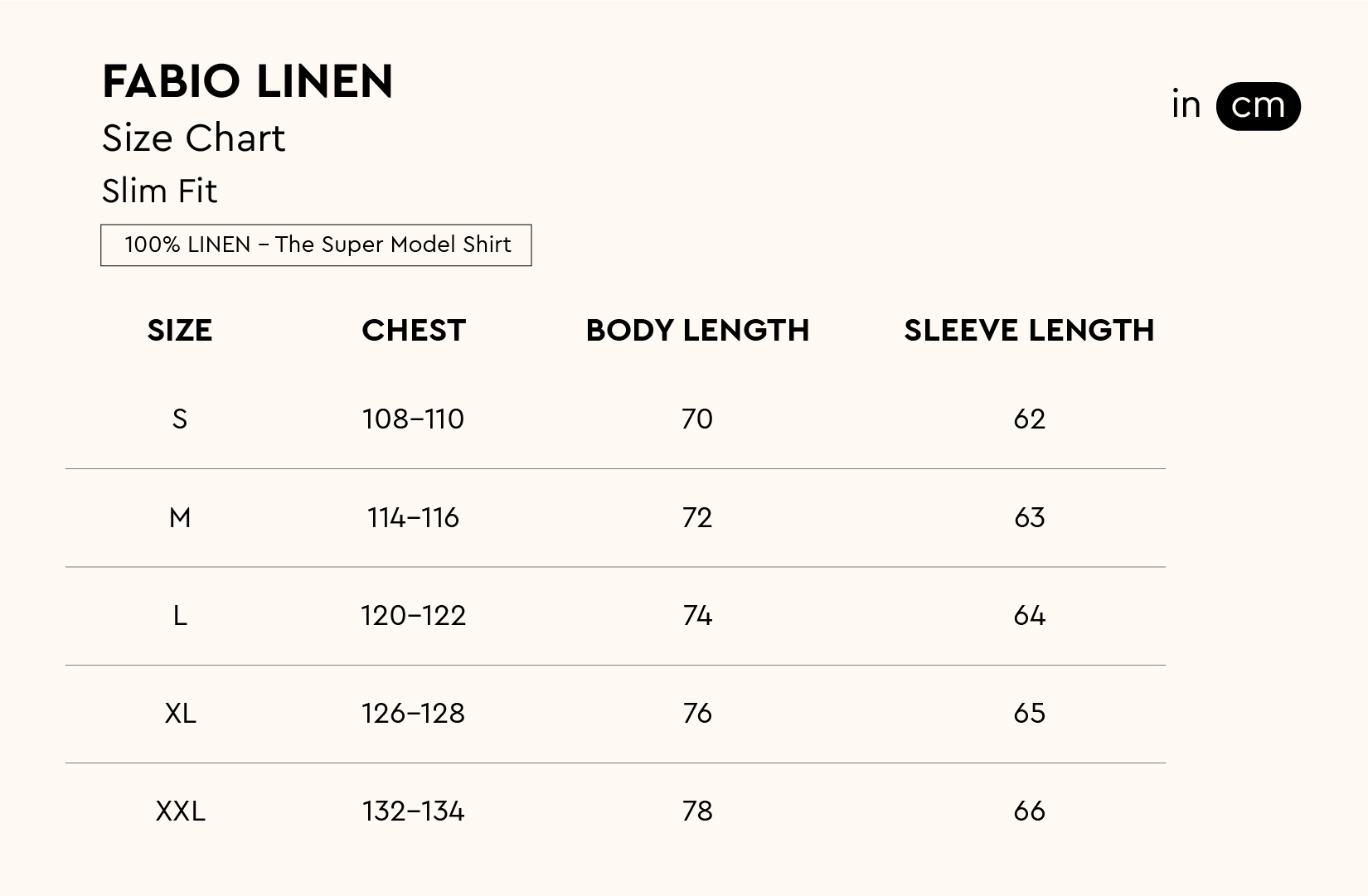1368x896 pixels.
Task: Click the 108–110 chest value
Action: pos(413,419)
